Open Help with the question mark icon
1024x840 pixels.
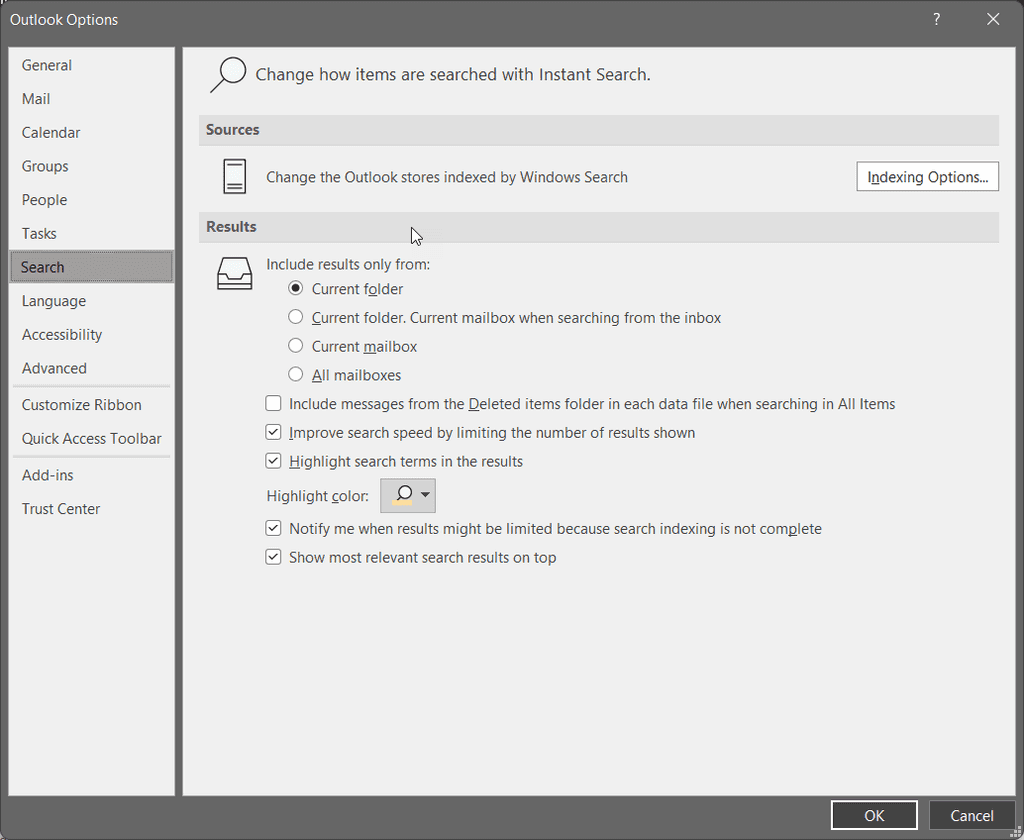(936, 19)
